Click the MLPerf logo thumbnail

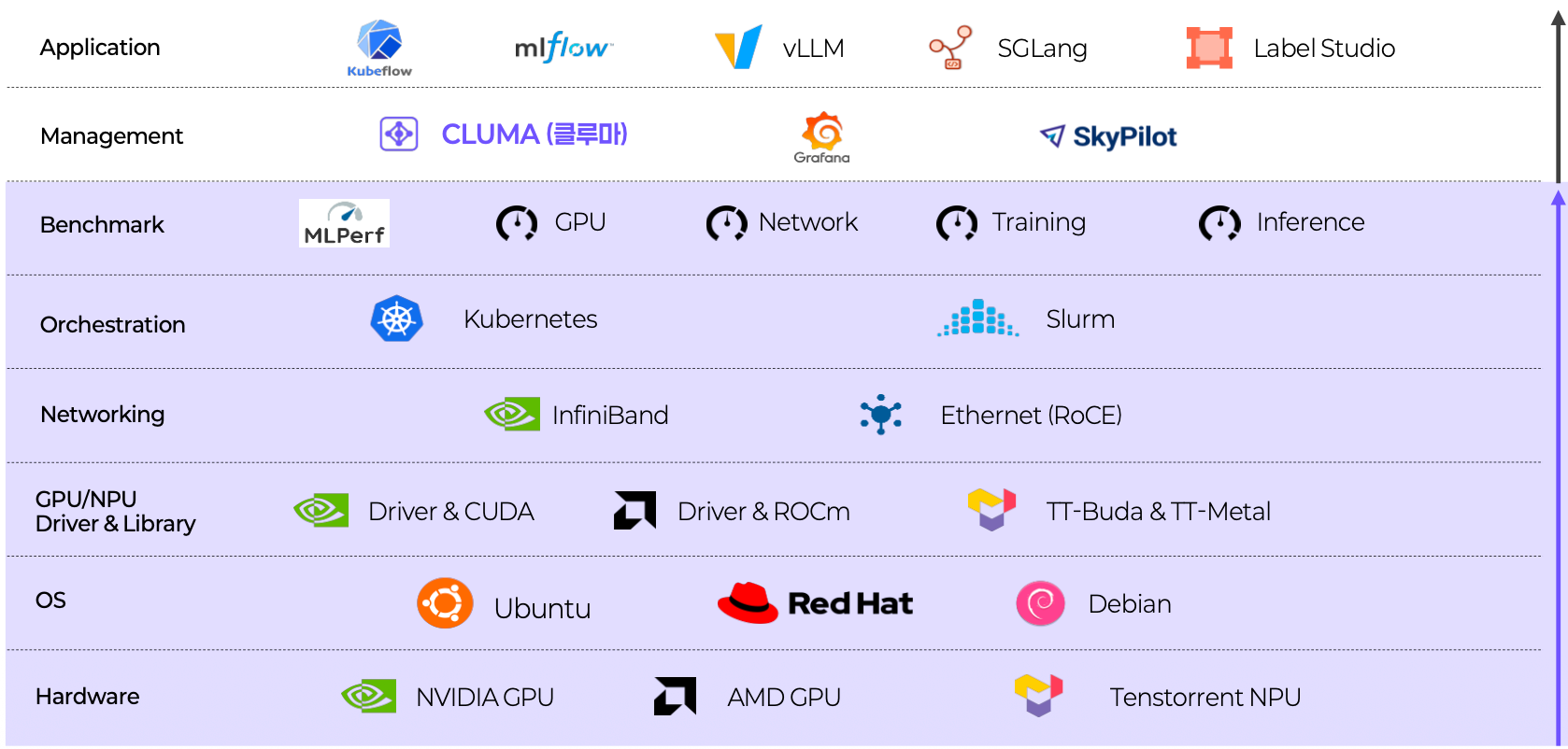(x=344, y=223)
